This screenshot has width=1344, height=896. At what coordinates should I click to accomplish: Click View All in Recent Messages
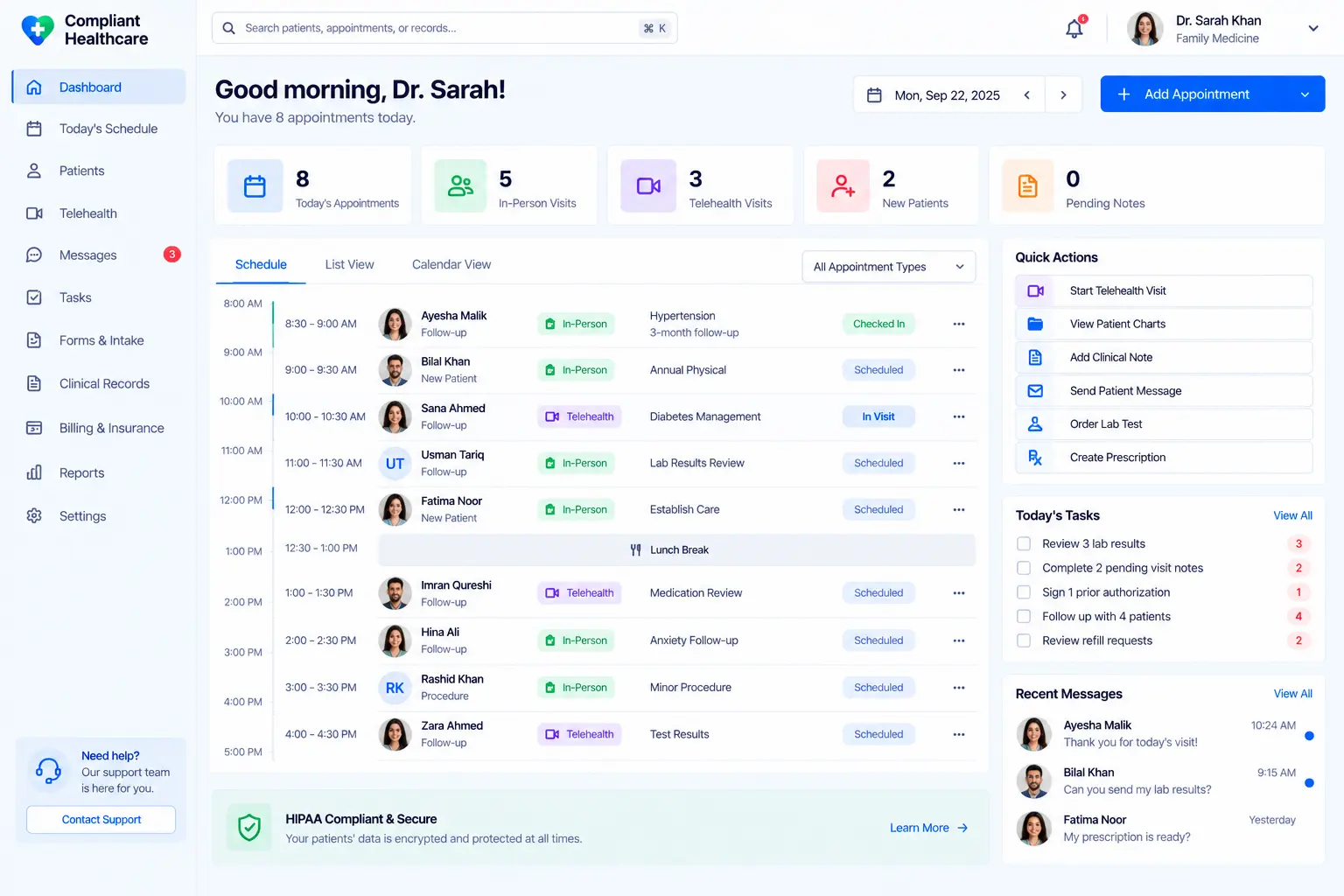point(1292,694)
